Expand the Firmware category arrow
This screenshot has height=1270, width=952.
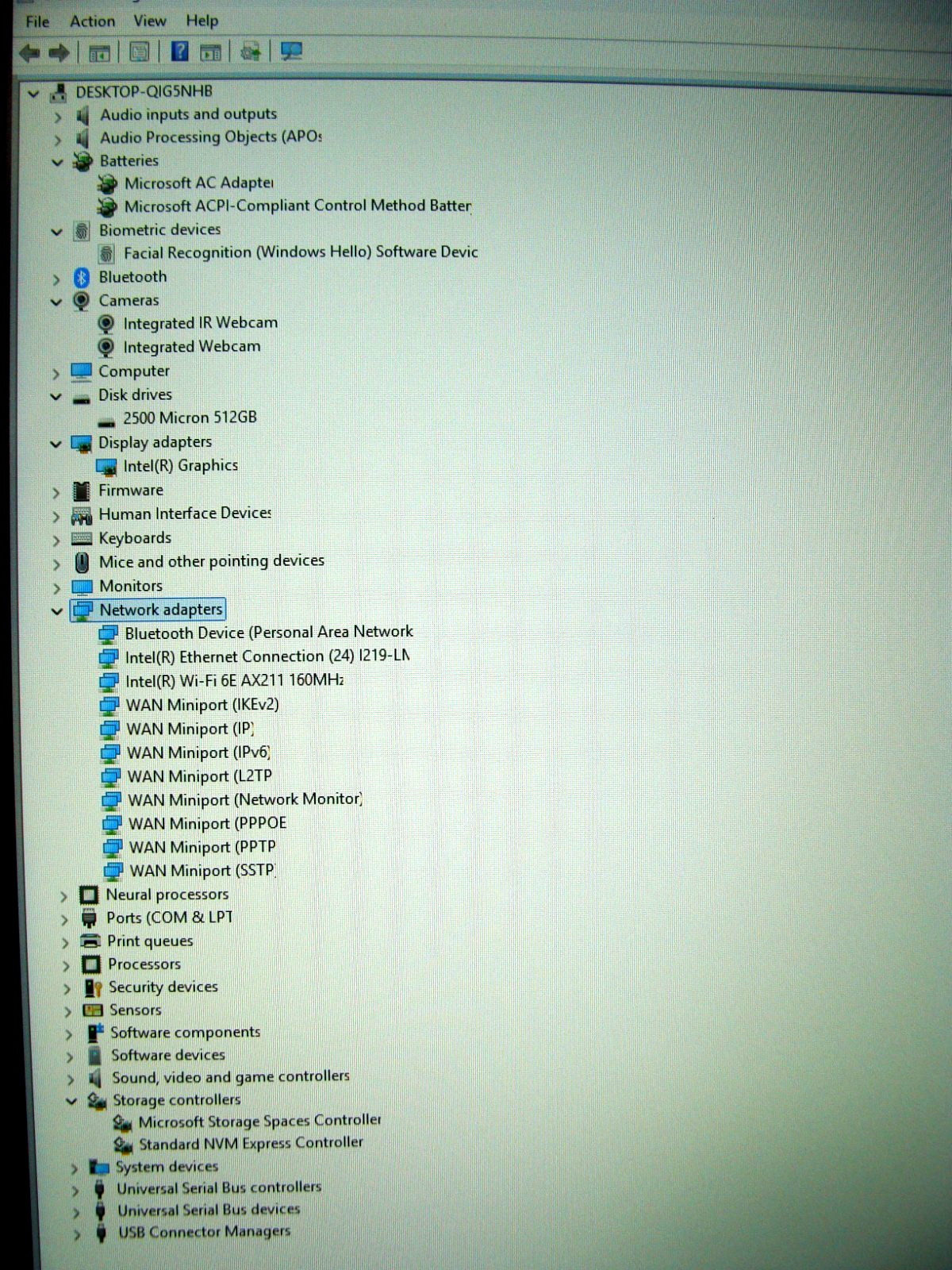point(56,493)
